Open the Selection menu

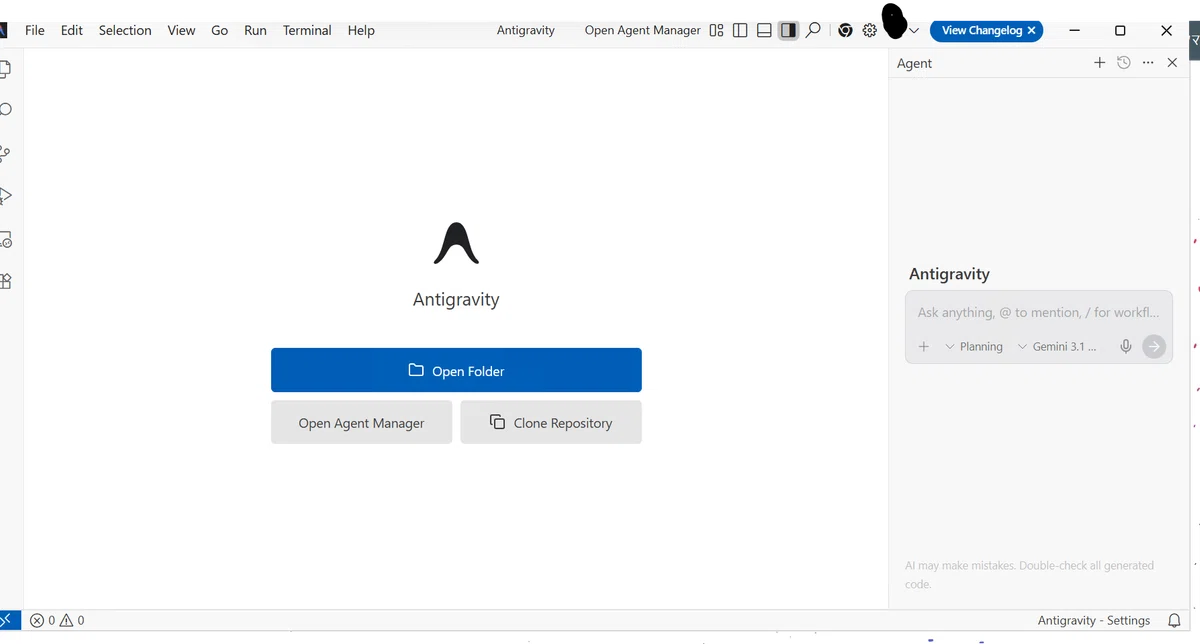[x=125, y=30]
